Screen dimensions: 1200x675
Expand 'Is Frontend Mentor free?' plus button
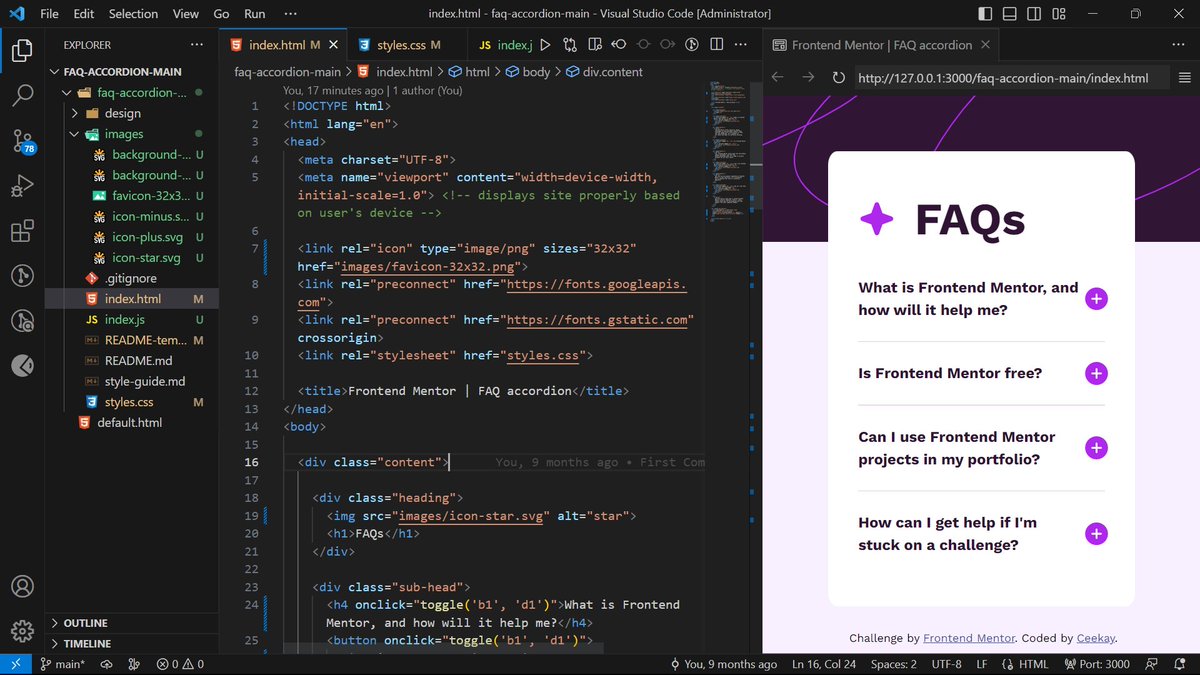1096,373
